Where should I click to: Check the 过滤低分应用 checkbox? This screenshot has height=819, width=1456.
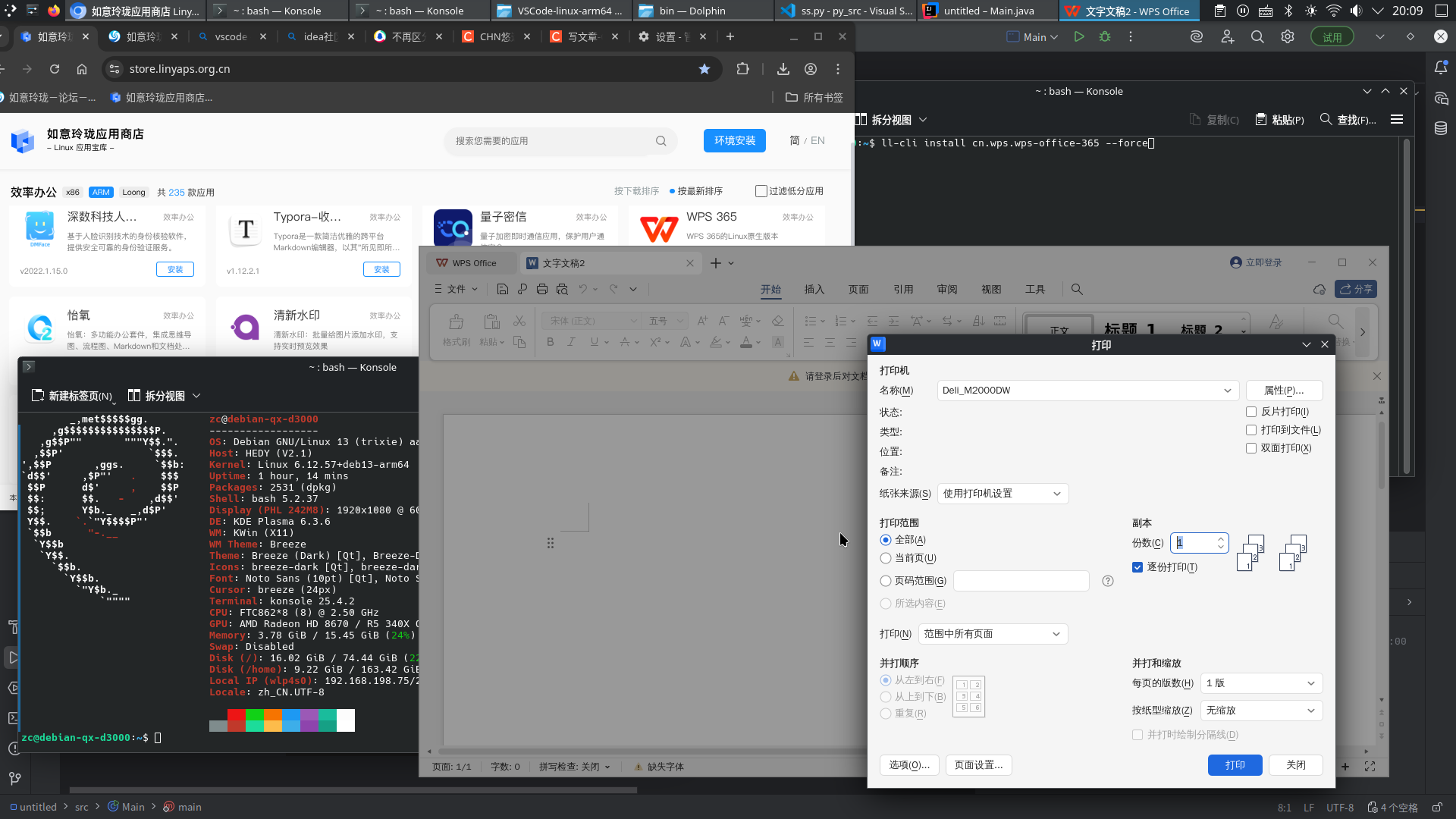coord(761,191)
